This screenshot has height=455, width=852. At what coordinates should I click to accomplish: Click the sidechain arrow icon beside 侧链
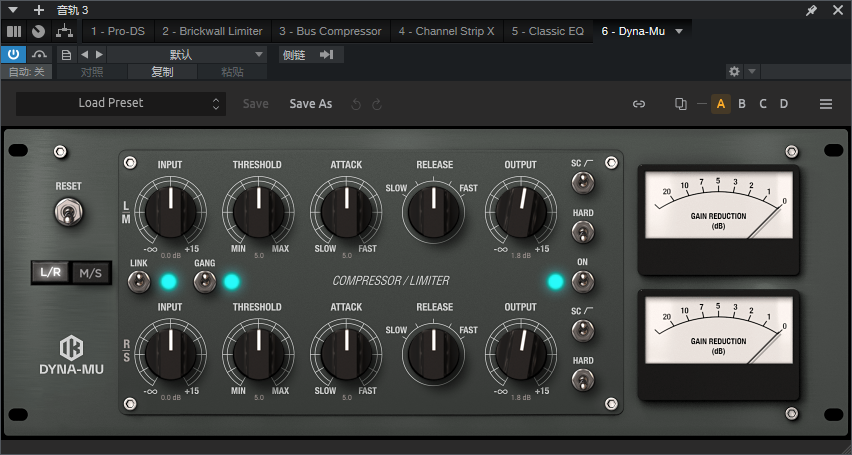point(327,54)
